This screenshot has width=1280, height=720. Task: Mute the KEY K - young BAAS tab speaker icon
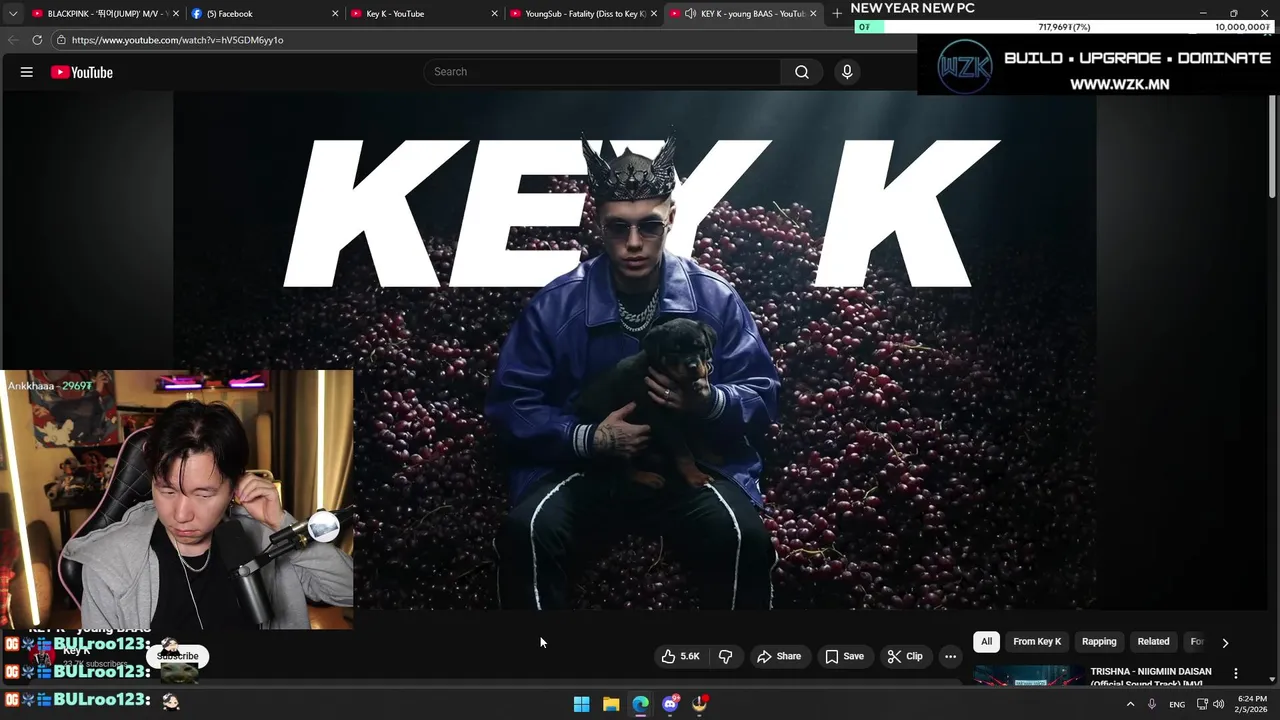pyautogui.click(x=690, y=13)
